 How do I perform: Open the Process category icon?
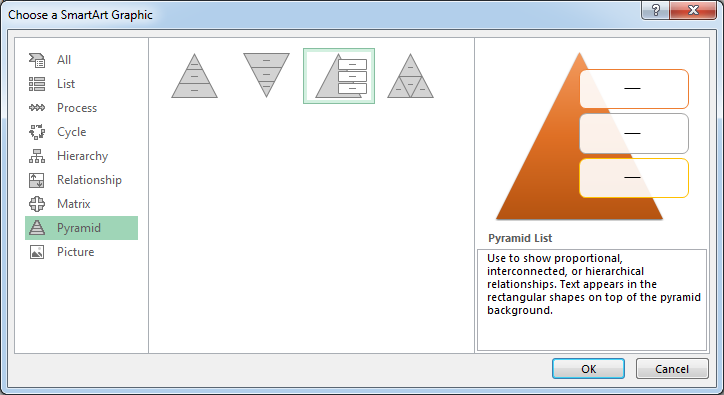(x=37, y=108)
